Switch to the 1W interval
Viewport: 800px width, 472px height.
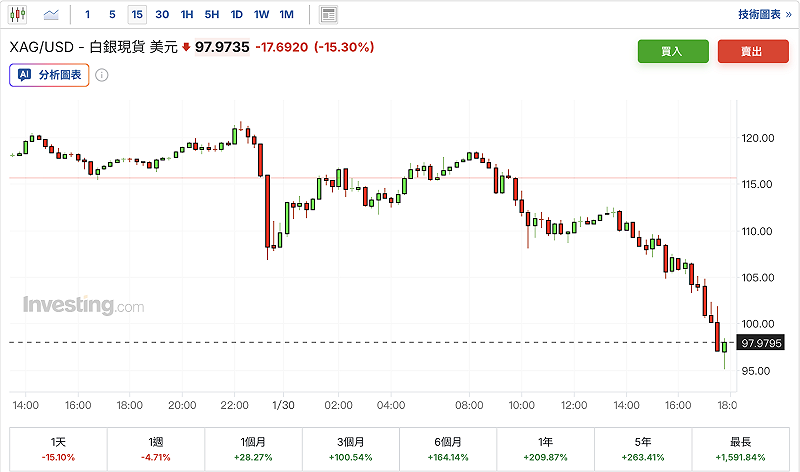(x=261, y=15)
